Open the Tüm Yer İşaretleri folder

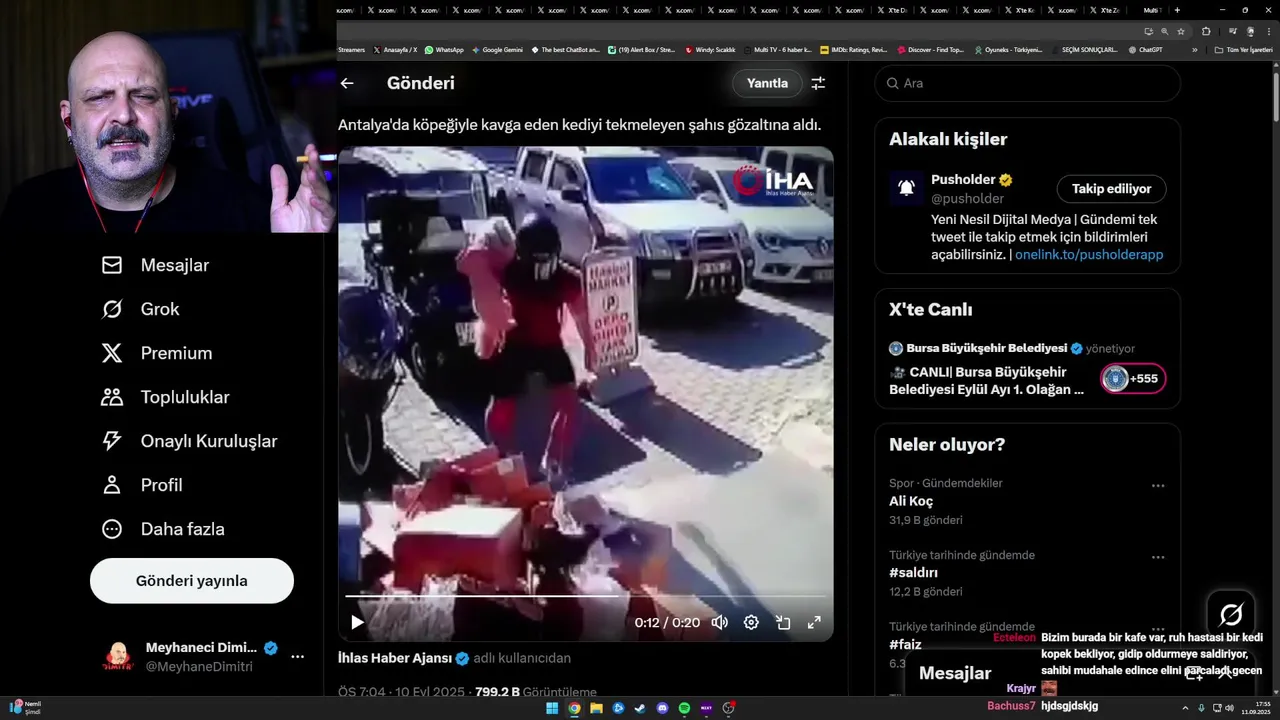pyautogui.click(x=1244, y=49)
